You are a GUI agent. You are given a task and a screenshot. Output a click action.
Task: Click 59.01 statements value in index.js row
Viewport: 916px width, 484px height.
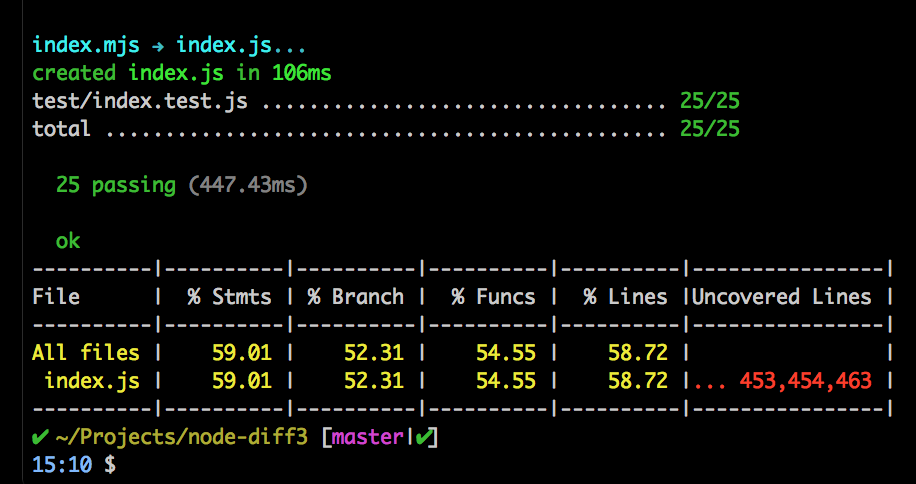click(x=241, y=381)
